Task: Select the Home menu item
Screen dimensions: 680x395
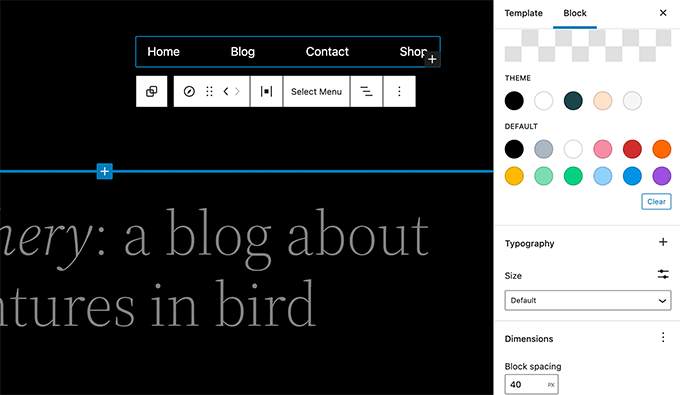Action: [x=163, y=52]
